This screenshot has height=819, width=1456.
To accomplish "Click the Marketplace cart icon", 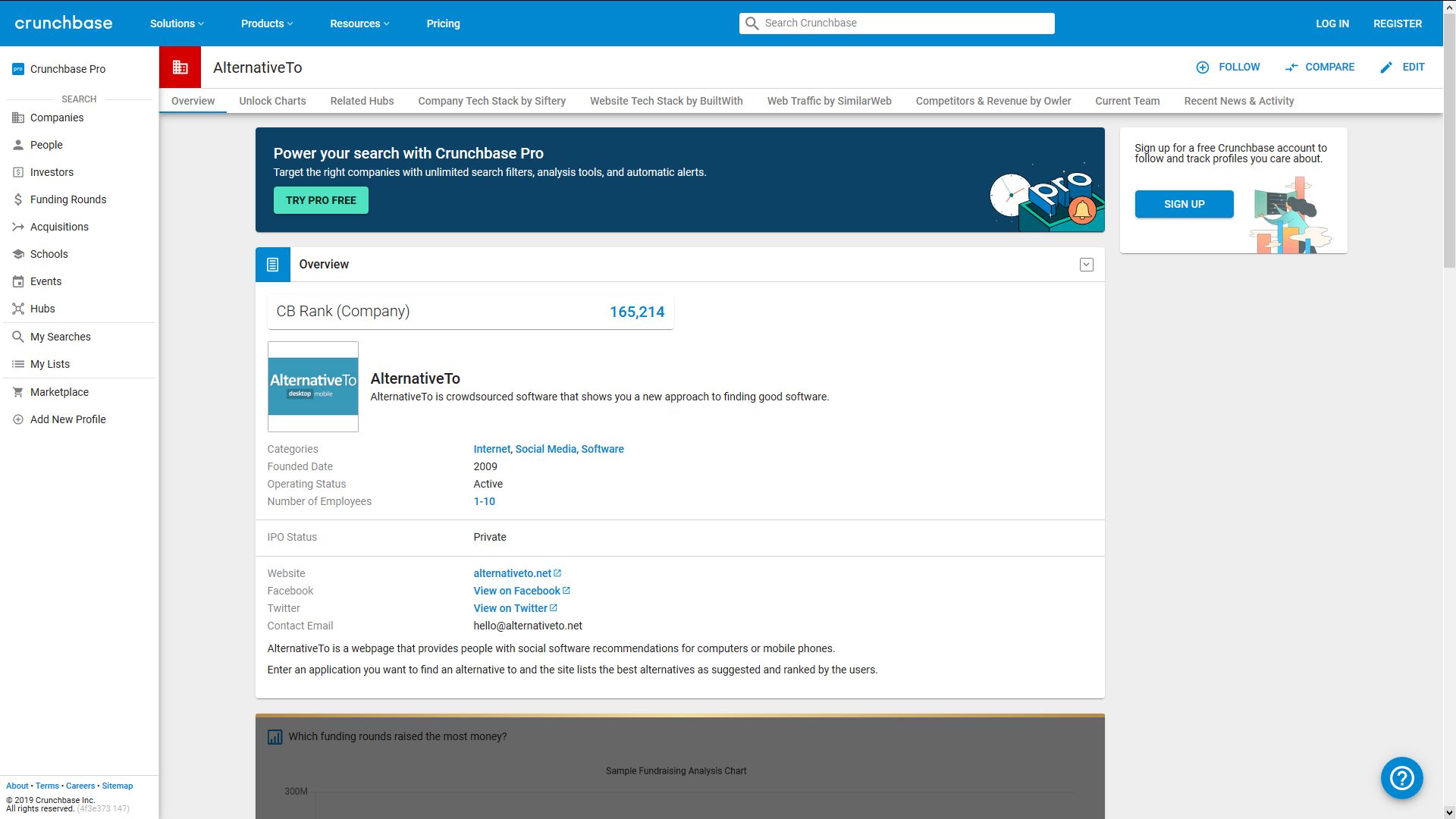I will pyautogui.click(x=18, y=392).
